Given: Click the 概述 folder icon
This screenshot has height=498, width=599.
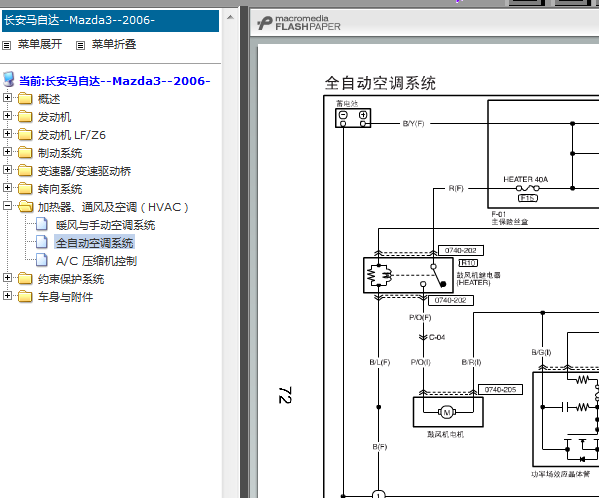Looking at the screenshot, I should coord(25,99).
